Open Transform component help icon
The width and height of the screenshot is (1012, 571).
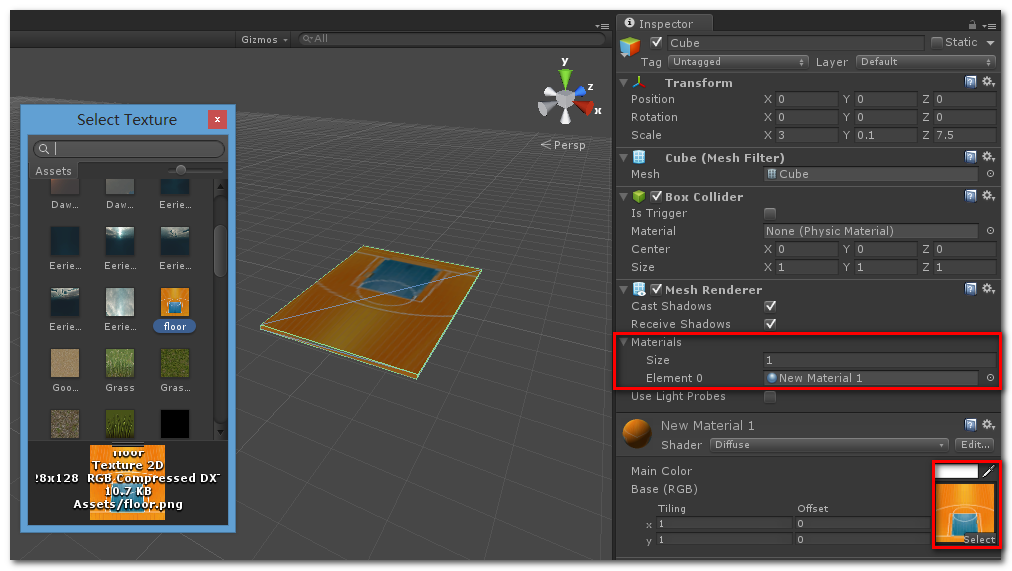tap(970, 82)
